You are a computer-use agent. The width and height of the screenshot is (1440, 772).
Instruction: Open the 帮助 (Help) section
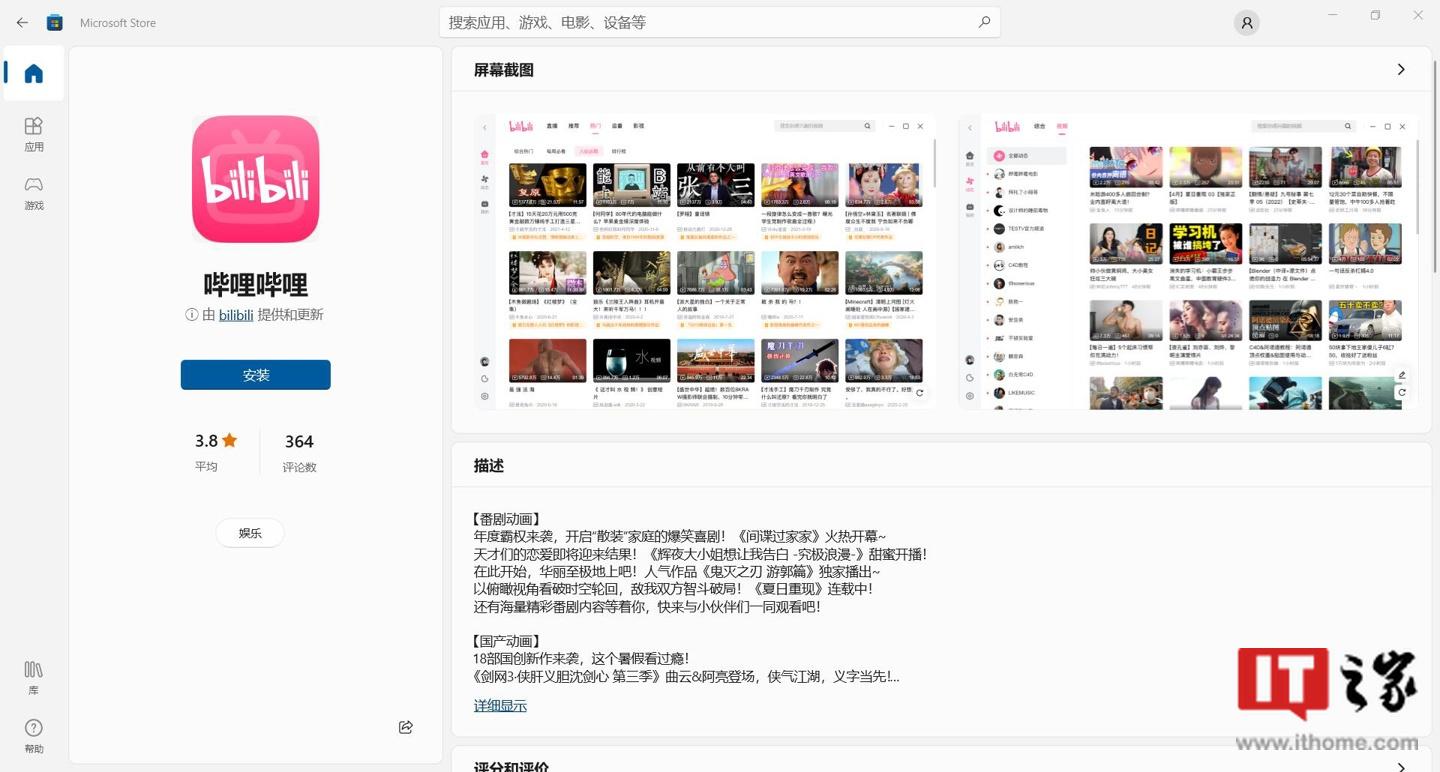[x=33, y=735]
